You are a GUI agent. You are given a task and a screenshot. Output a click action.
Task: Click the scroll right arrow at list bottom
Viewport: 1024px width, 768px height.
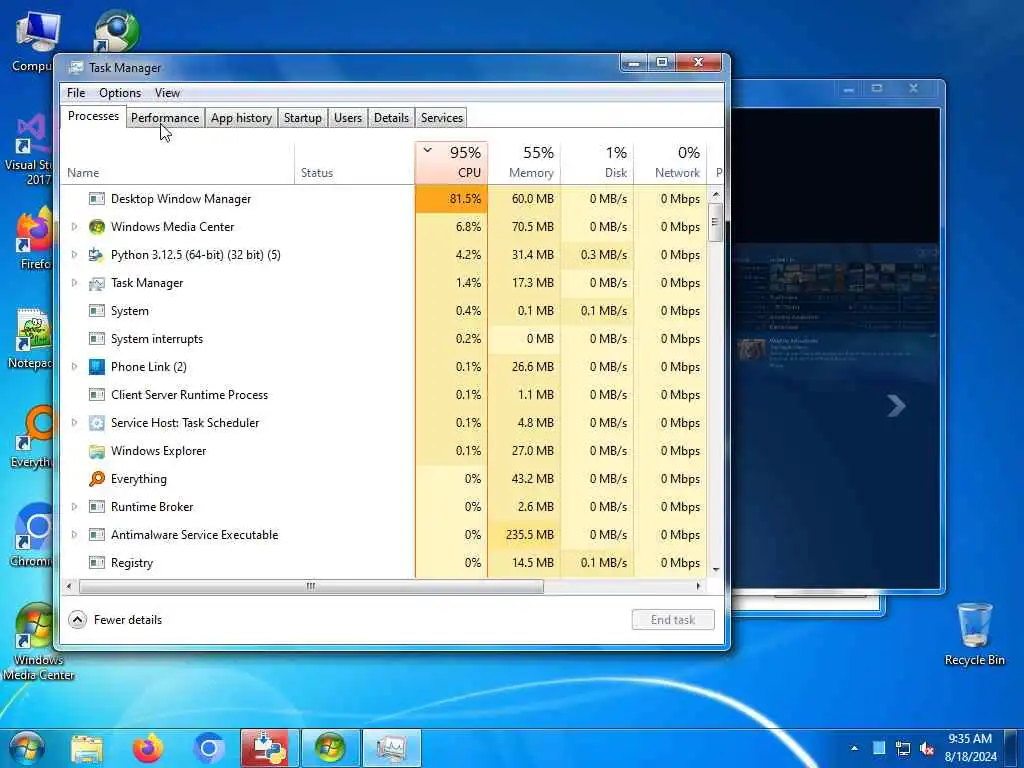698,586
